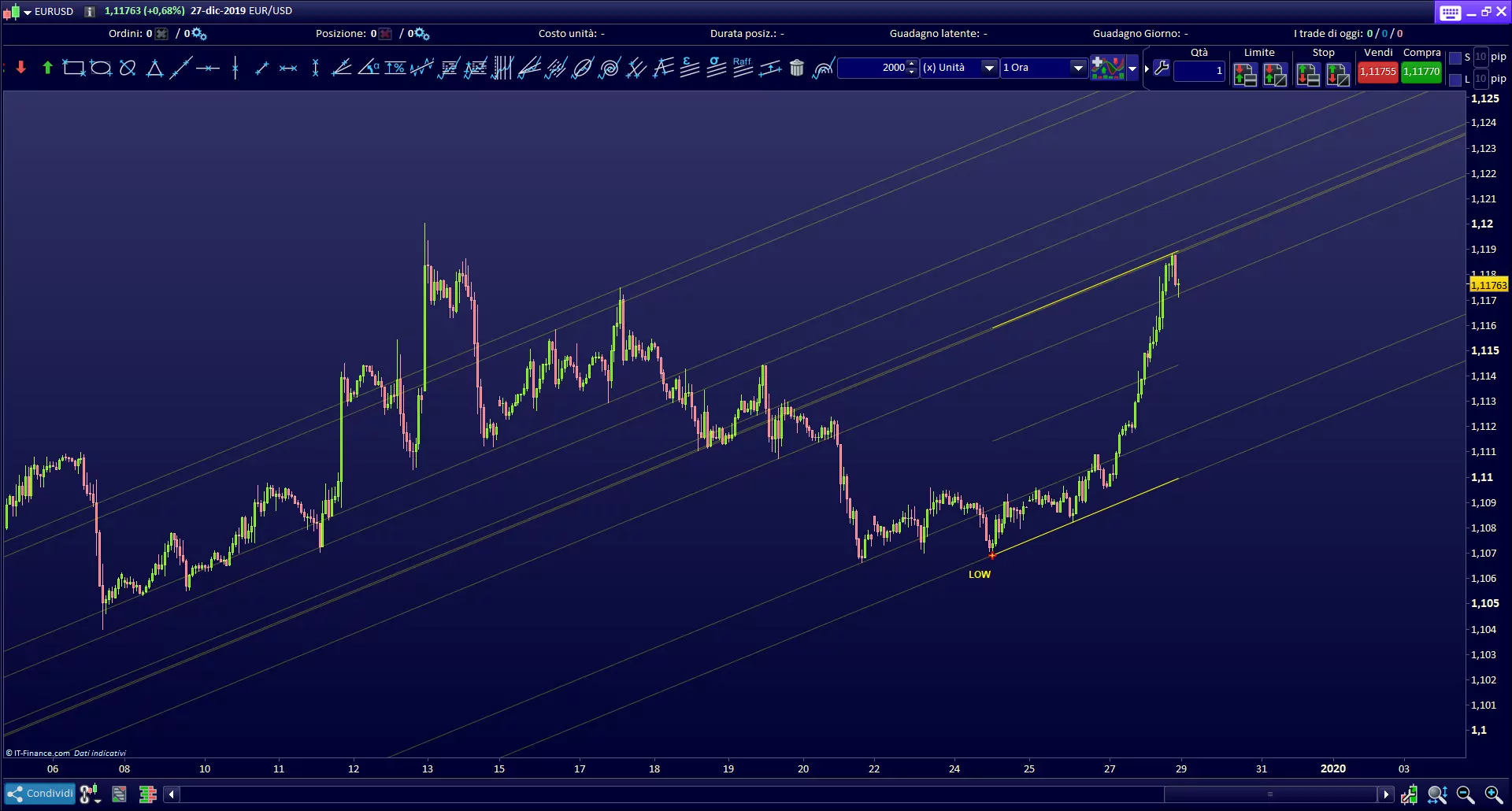Select the Fibonacci time zones vertical lines tool

click(x=502, y=68)
